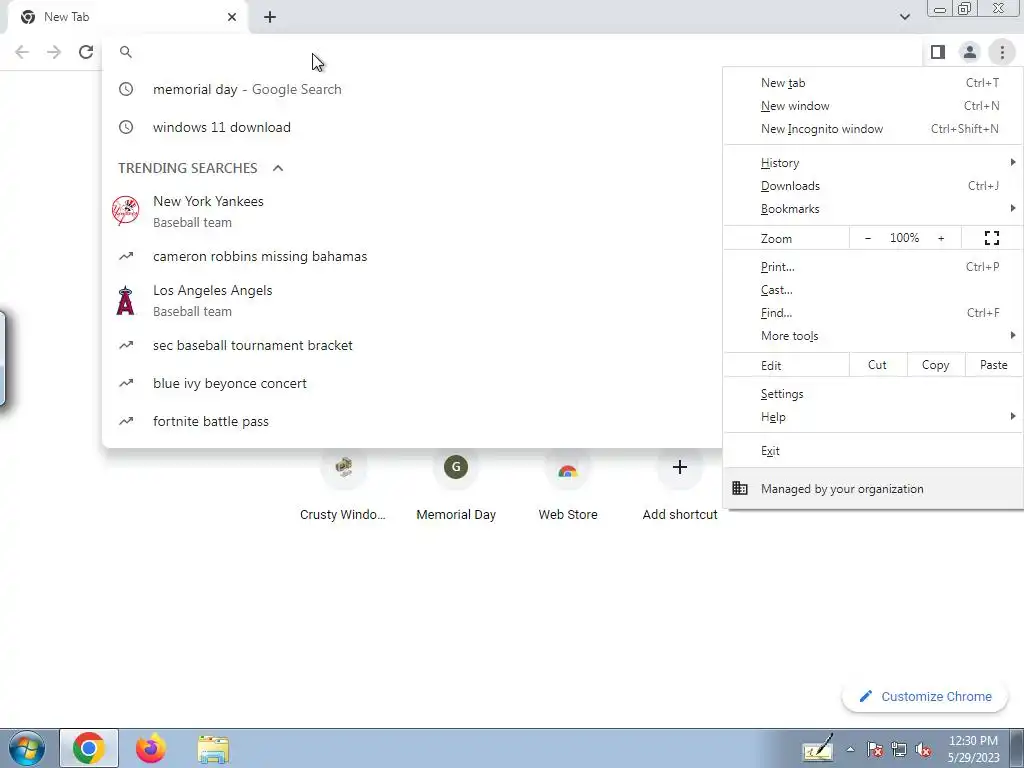Click the back navigation arrow
Image resolution: width=1024 pixels, height=768 pixels.
[22, 52]
